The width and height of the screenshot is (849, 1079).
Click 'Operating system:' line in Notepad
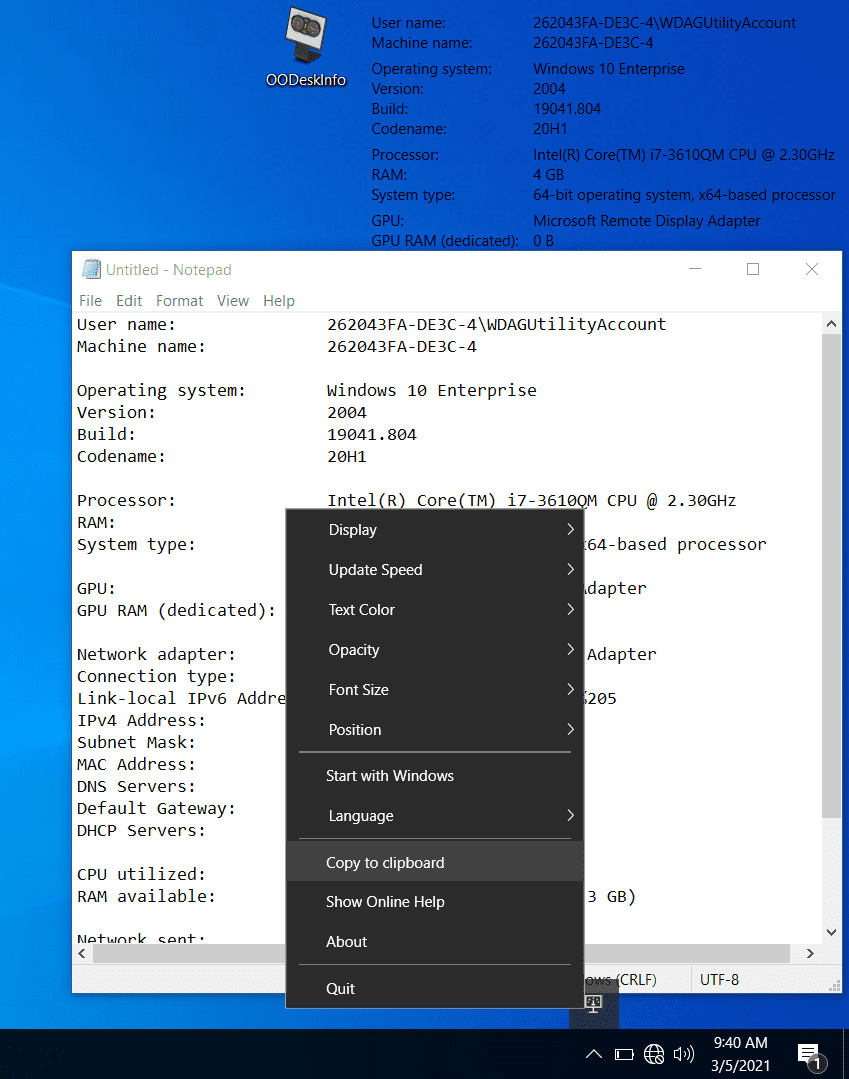point(161,390)
